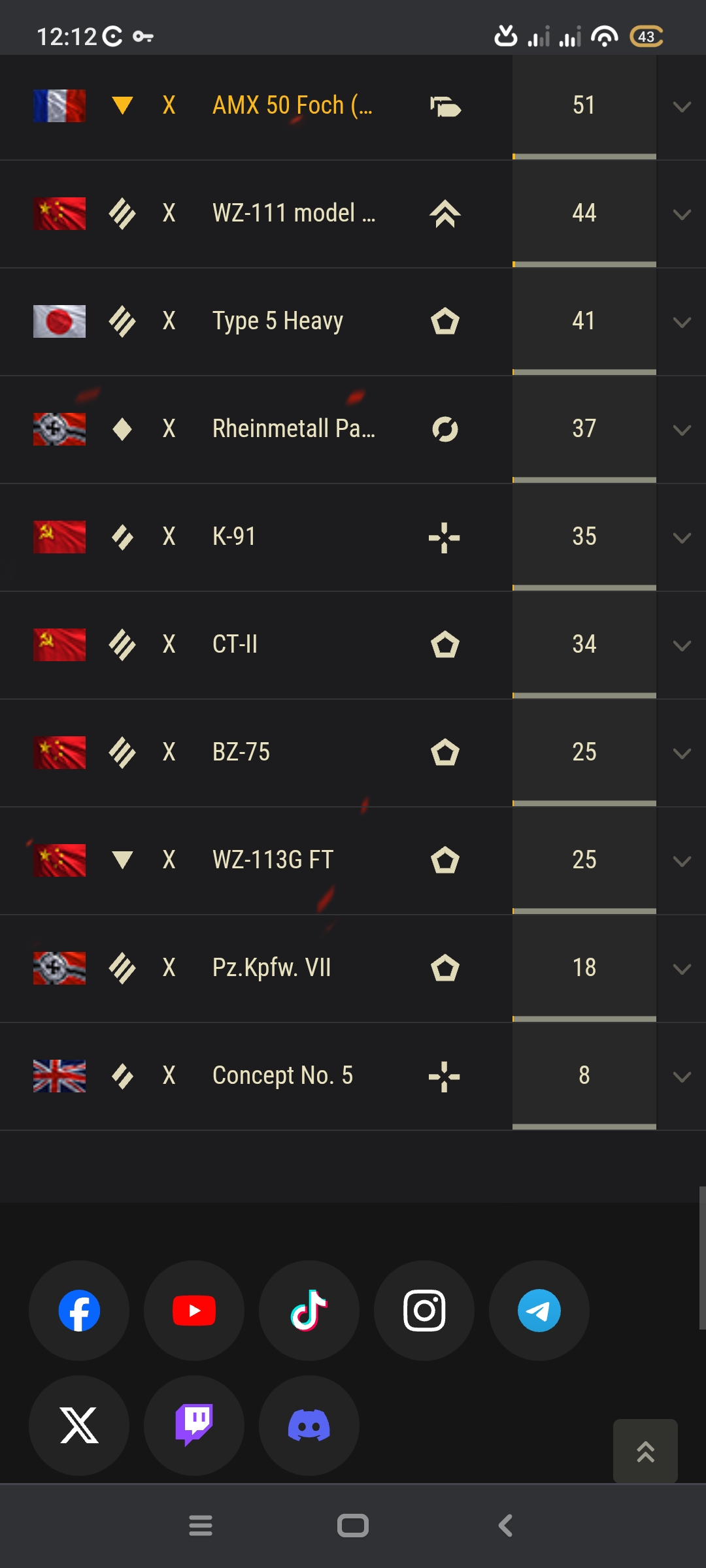Expand the AMX 50 Foch row details
This screenshot has height=1568, width=706.
click(682, 106)
